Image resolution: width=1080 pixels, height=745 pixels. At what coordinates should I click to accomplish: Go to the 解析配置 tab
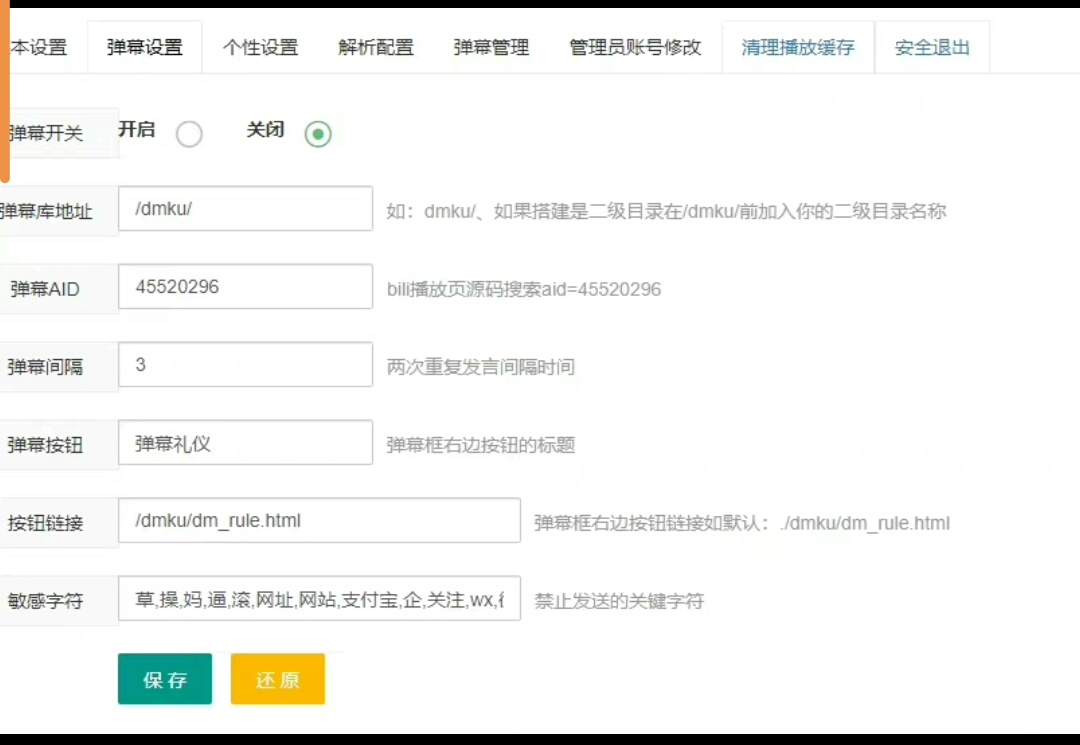point(376,48)
